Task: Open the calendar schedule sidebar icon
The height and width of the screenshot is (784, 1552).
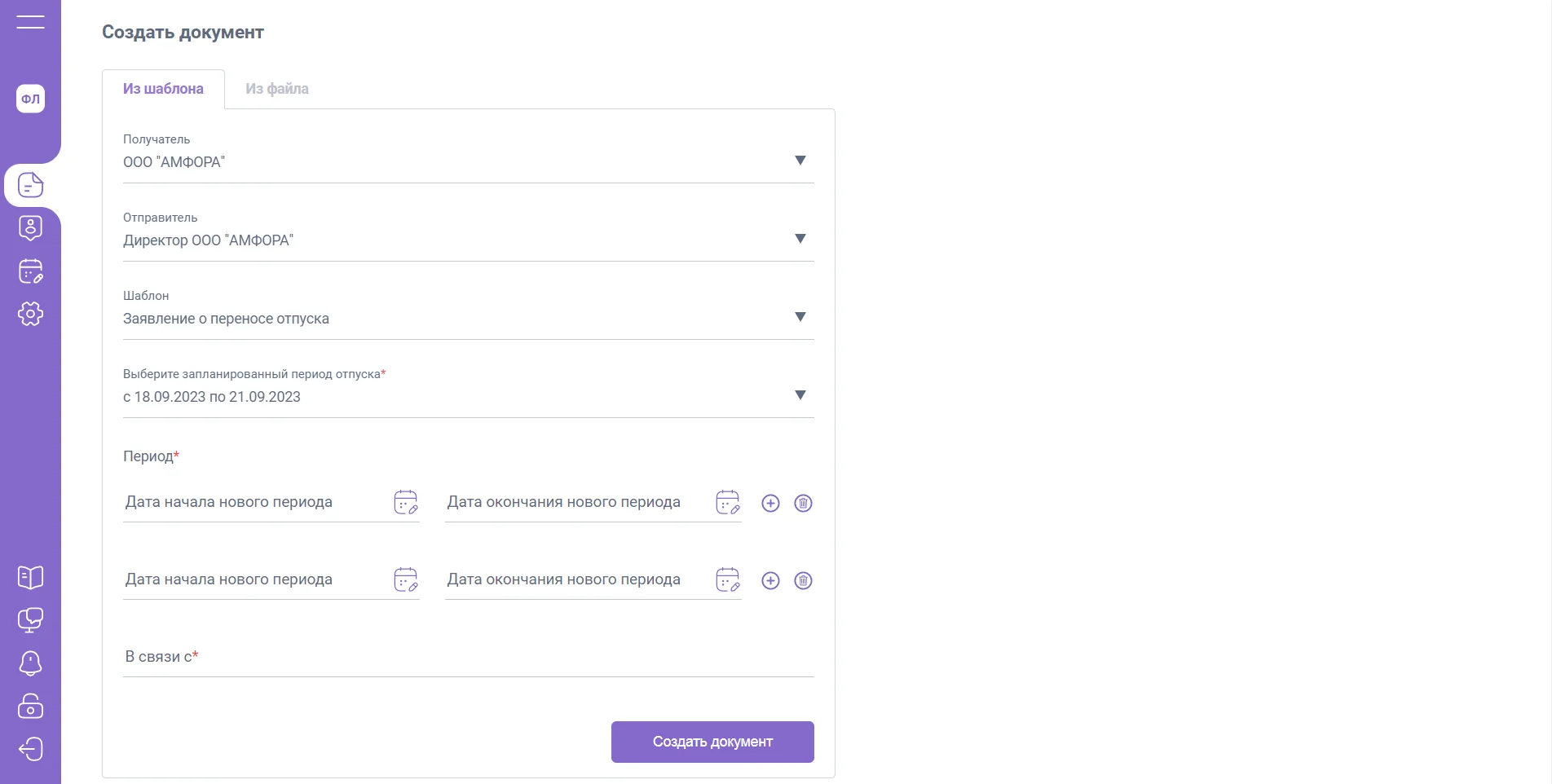Action: tap(30, 271)
